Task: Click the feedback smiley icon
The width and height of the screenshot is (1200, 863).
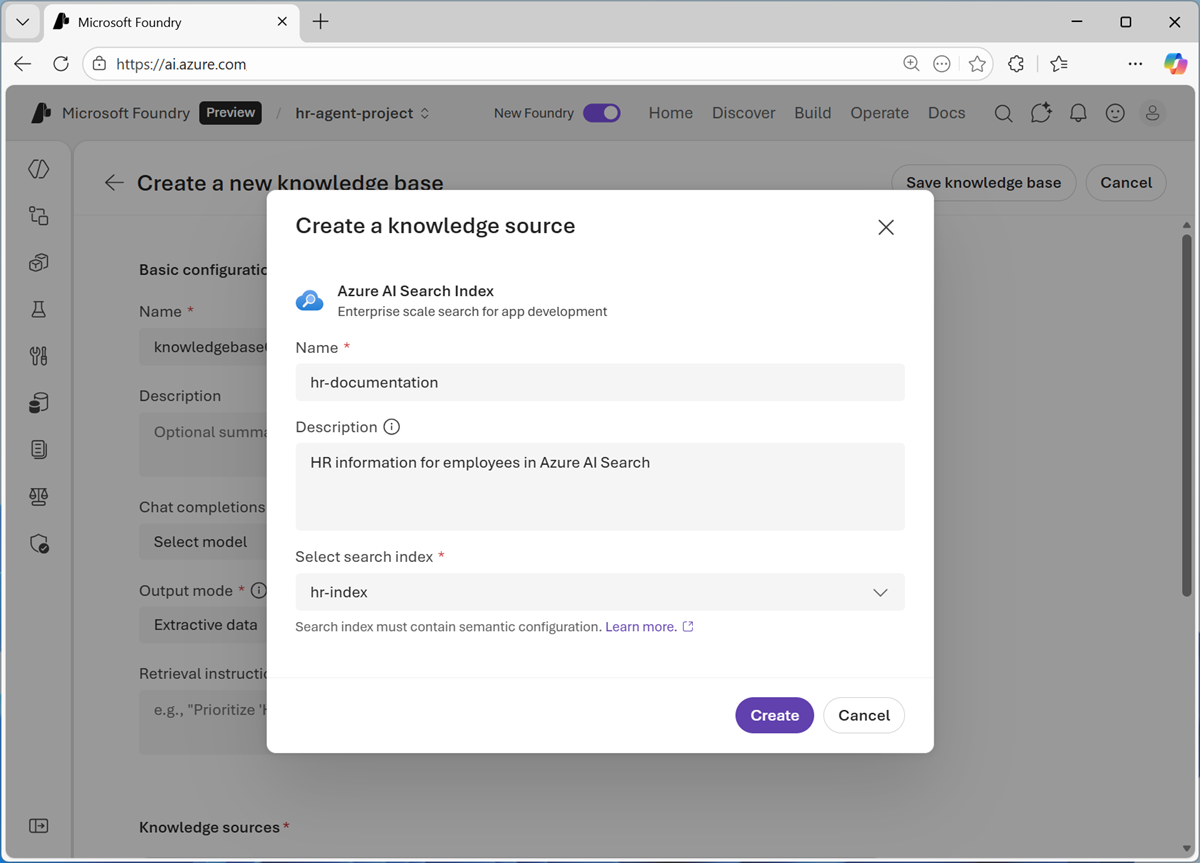Action: click(x=1115, y=113)
